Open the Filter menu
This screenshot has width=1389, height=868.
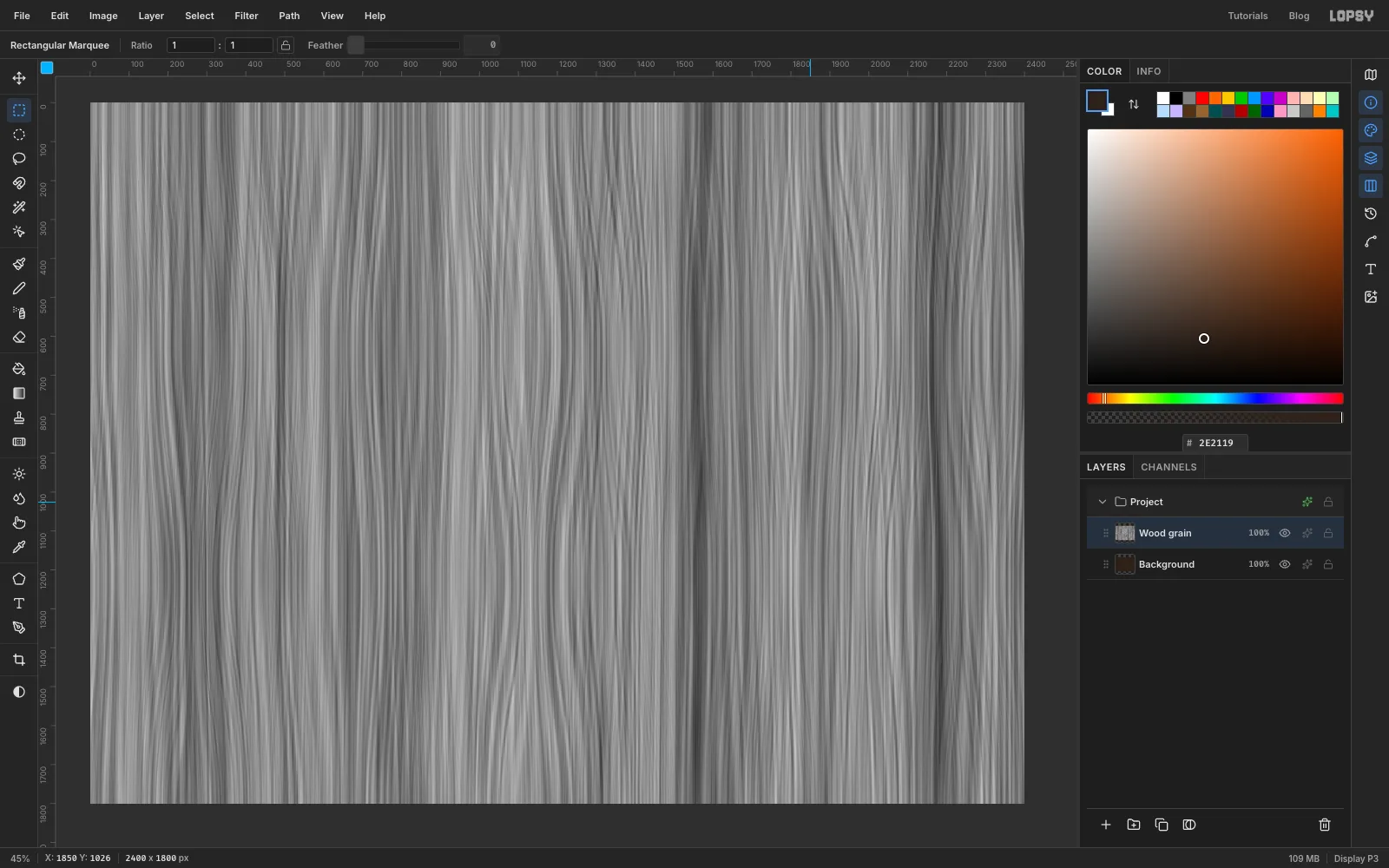click(247, 16)
